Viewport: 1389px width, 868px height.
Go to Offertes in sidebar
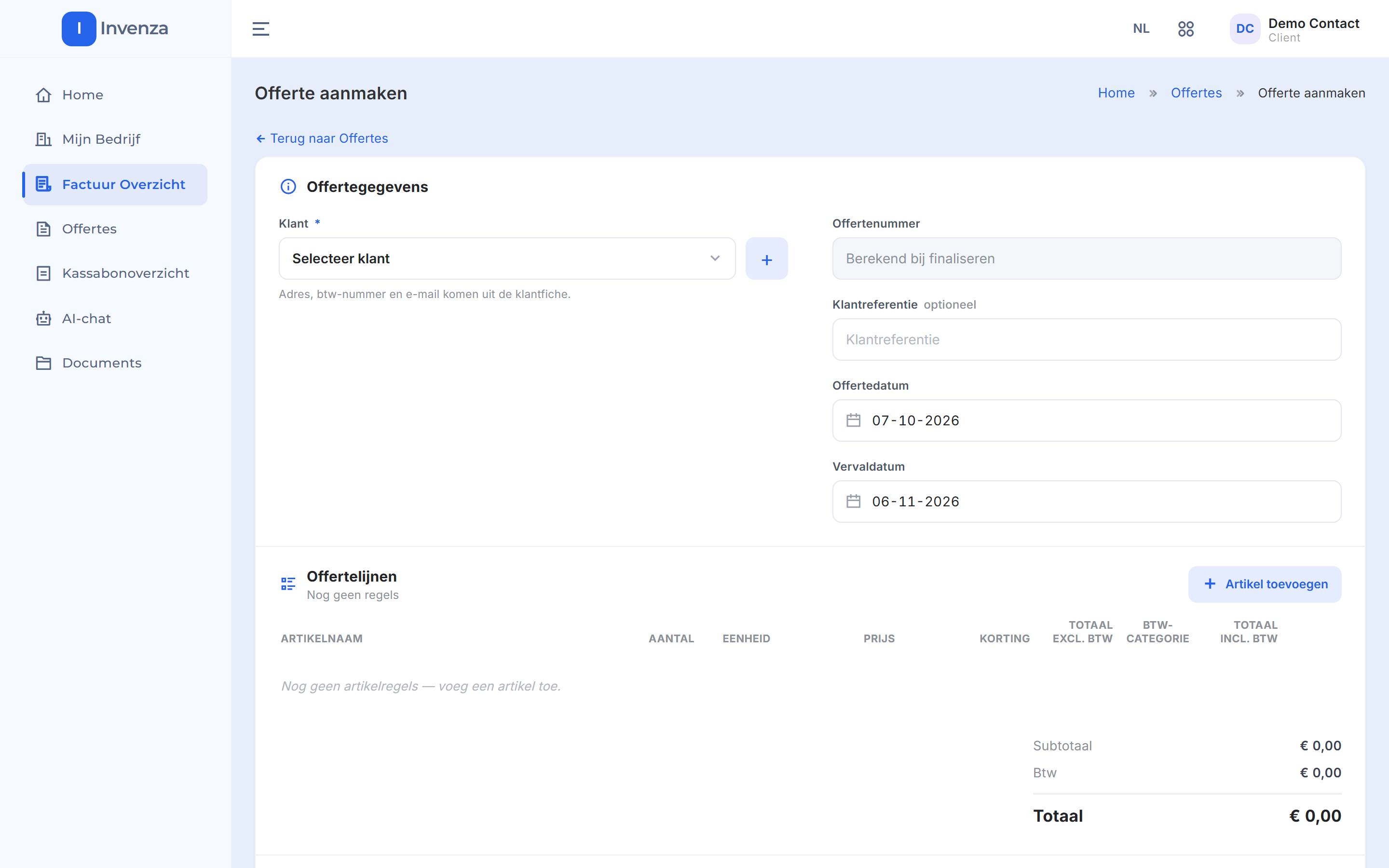pos(115,229)
